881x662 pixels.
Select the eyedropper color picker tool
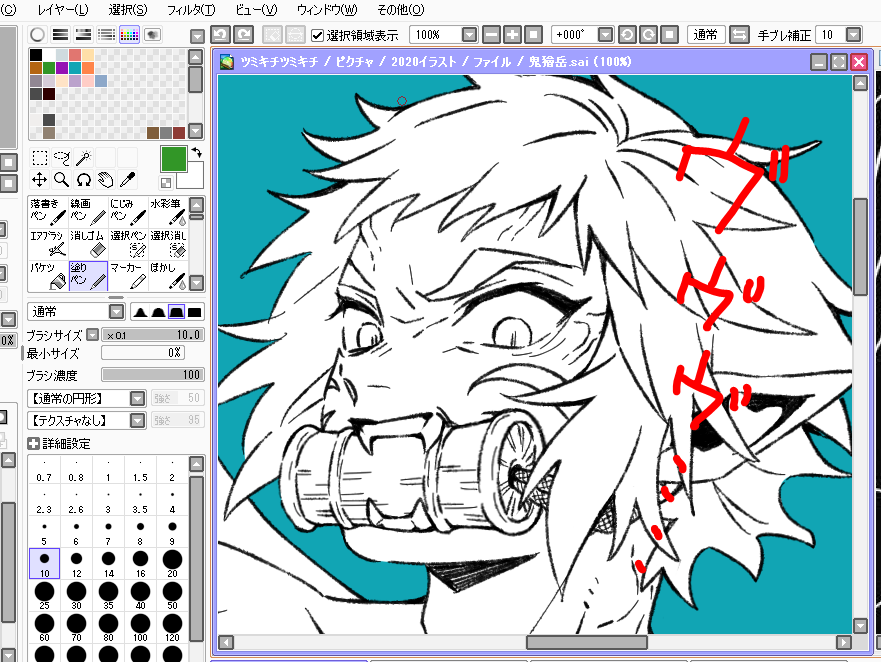point(128,179)
